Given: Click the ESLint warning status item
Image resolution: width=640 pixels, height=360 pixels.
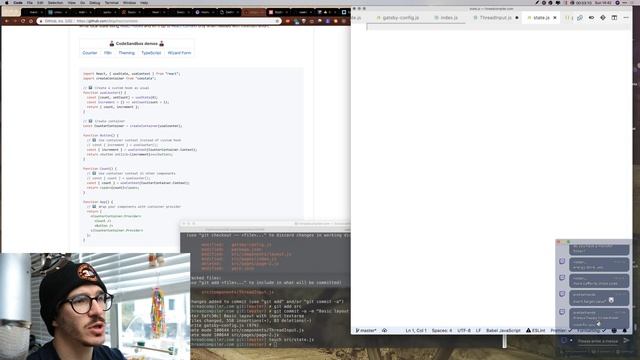Looking at the screenshot, I should pos(536,330).
